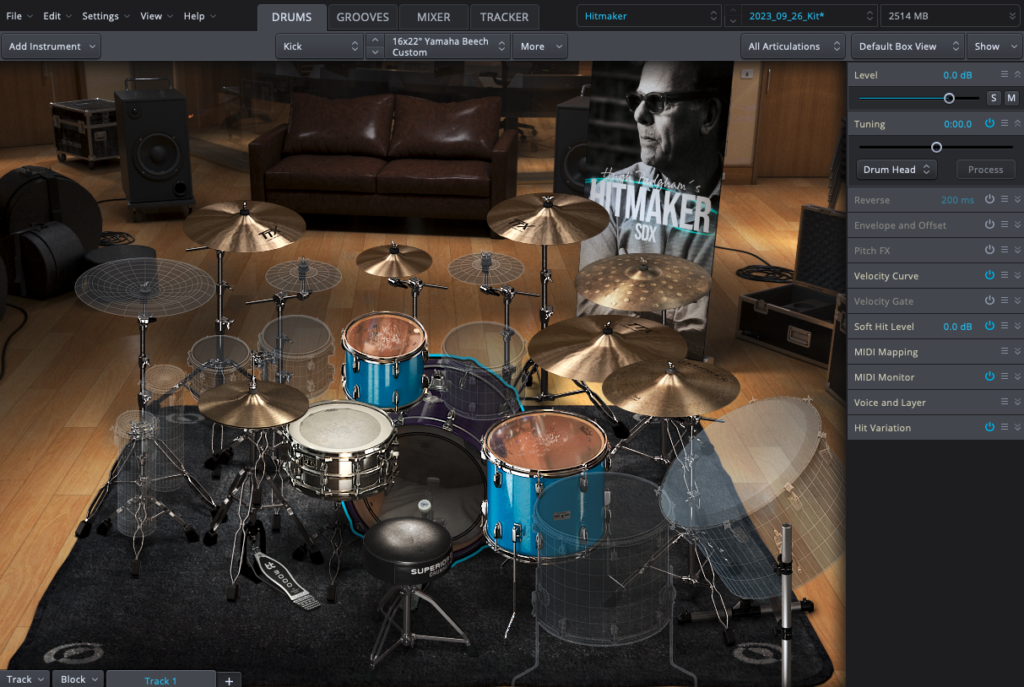Mute the kick with the M button
1024x687 pixels.
(1011, 98)
